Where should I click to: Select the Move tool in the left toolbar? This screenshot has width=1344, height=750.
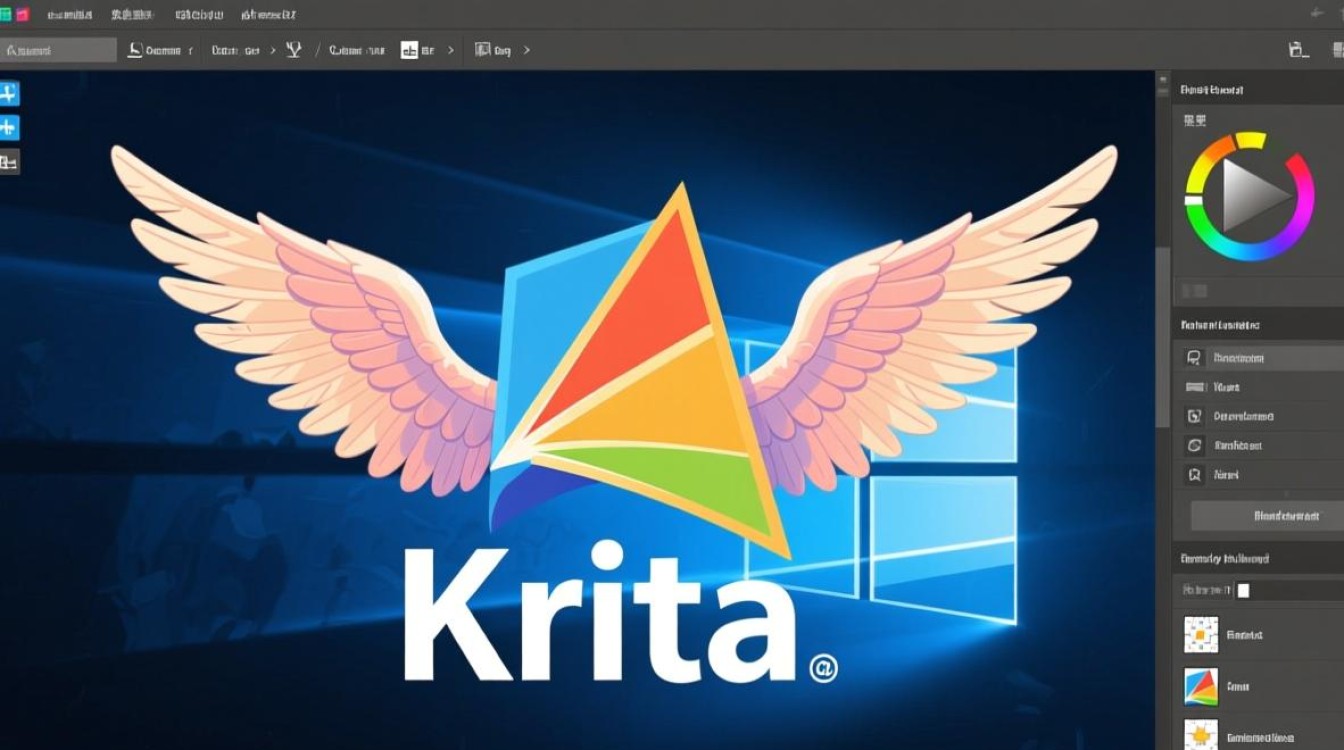pos(8,92)
